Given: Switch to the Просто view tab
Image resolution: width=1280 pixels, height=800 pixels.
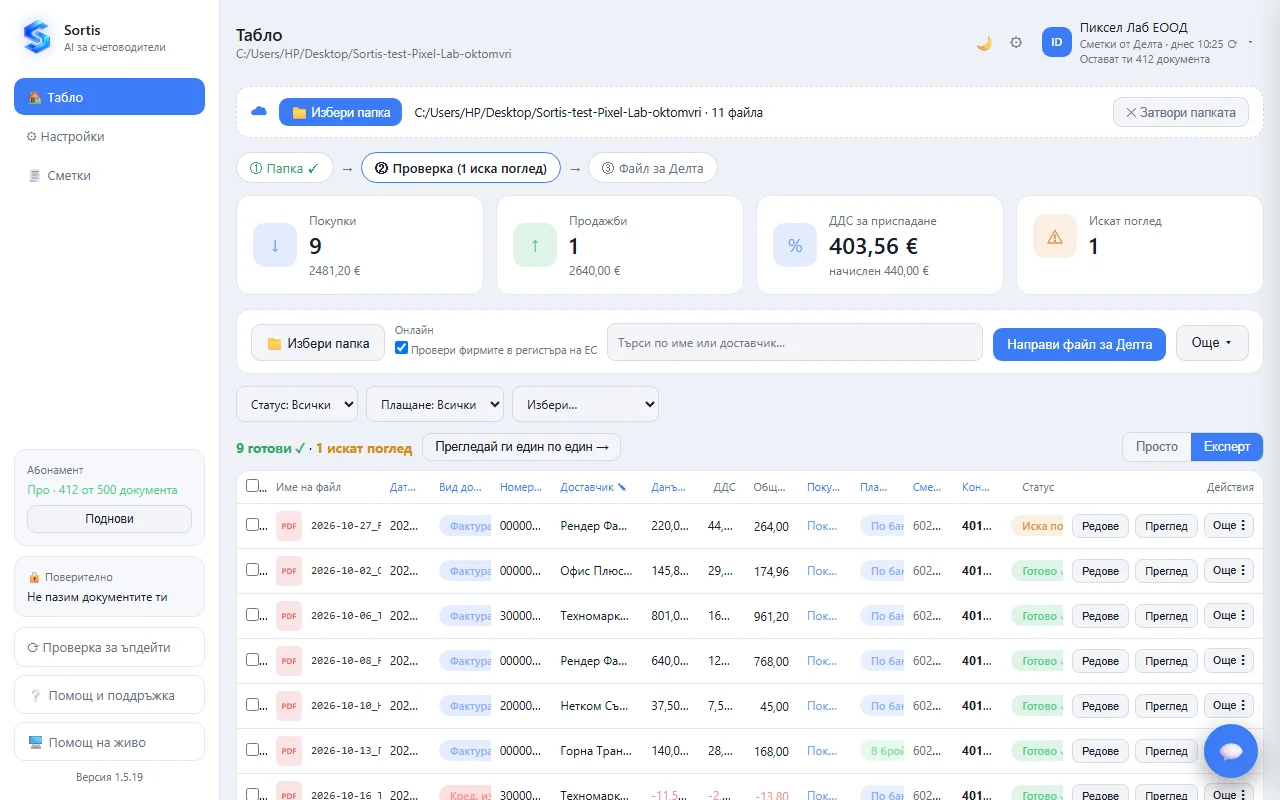Looking at the screenshot, I should tap(1156, 446).
